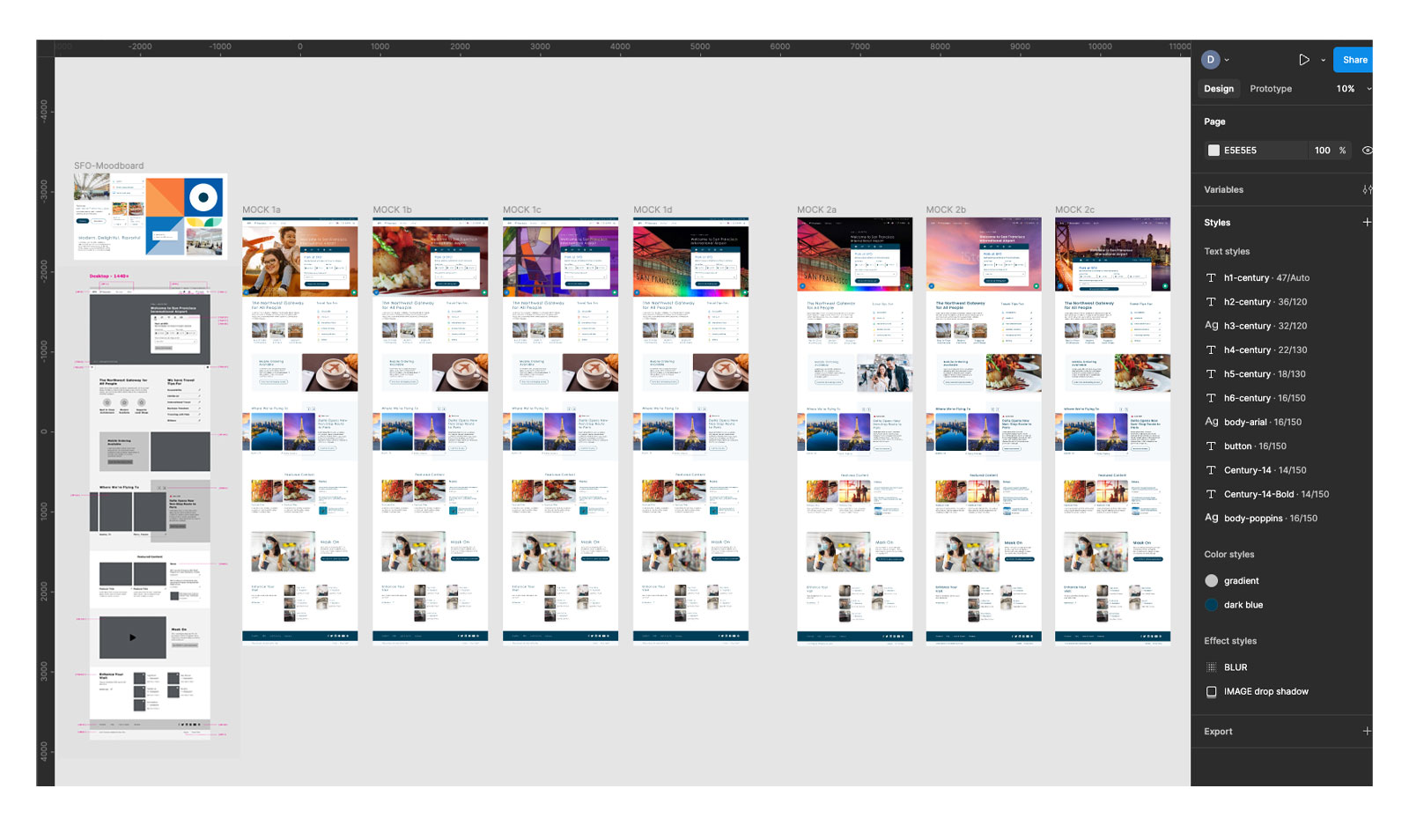Select the 'IMAGE drop shadow' effect style name
This screenshot has height=840, width=1409.
tap(1266, 692)
